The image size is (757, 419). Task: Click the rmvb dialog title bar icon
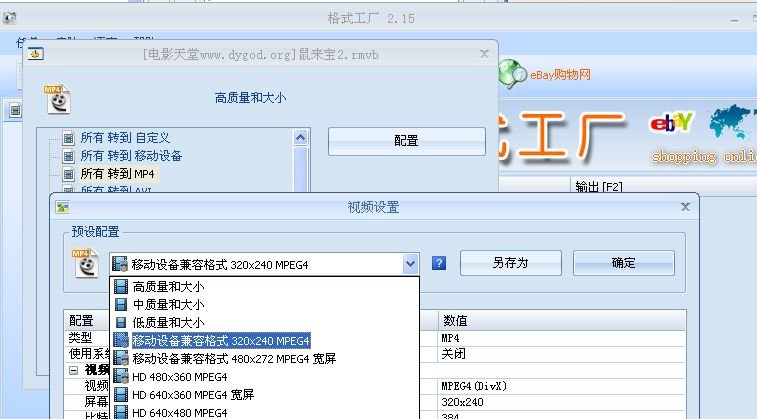[x=35, y=54]
